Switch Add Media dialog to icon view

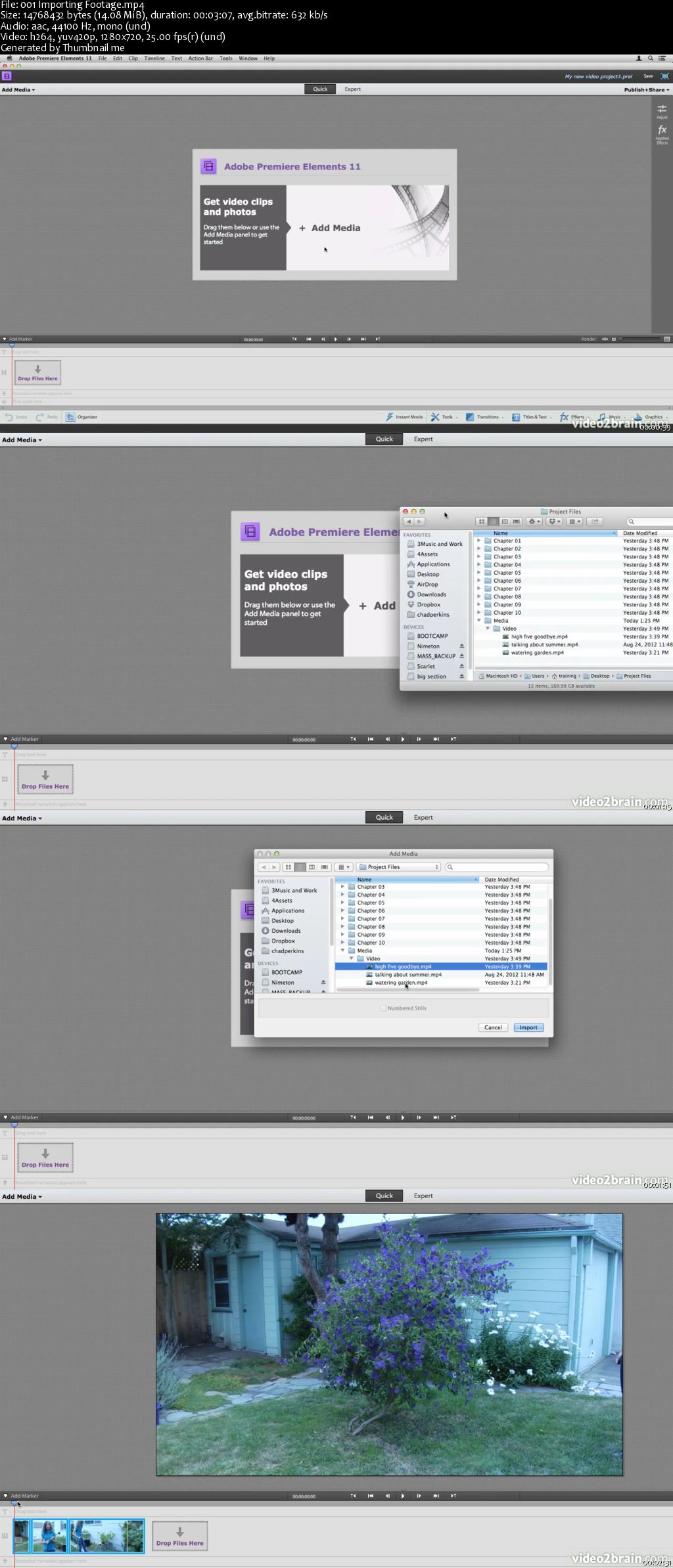tap(289, 867)
